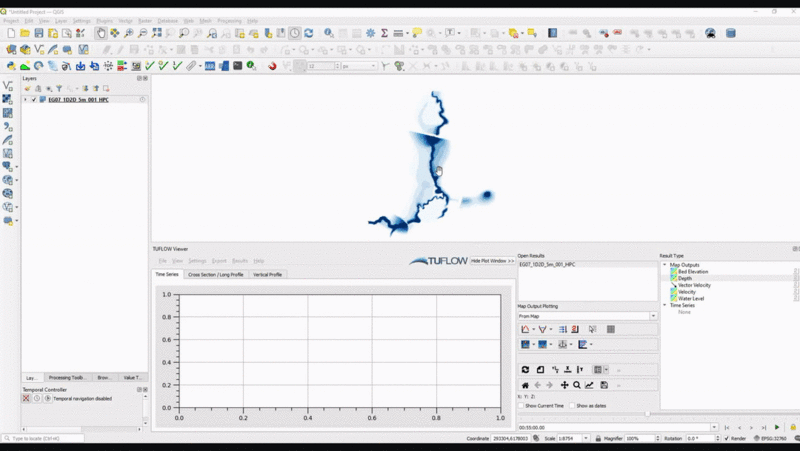800x451 pixels.
Task: Toggle the yellow lock icon beside the play button
Action: tap(793, 428)
